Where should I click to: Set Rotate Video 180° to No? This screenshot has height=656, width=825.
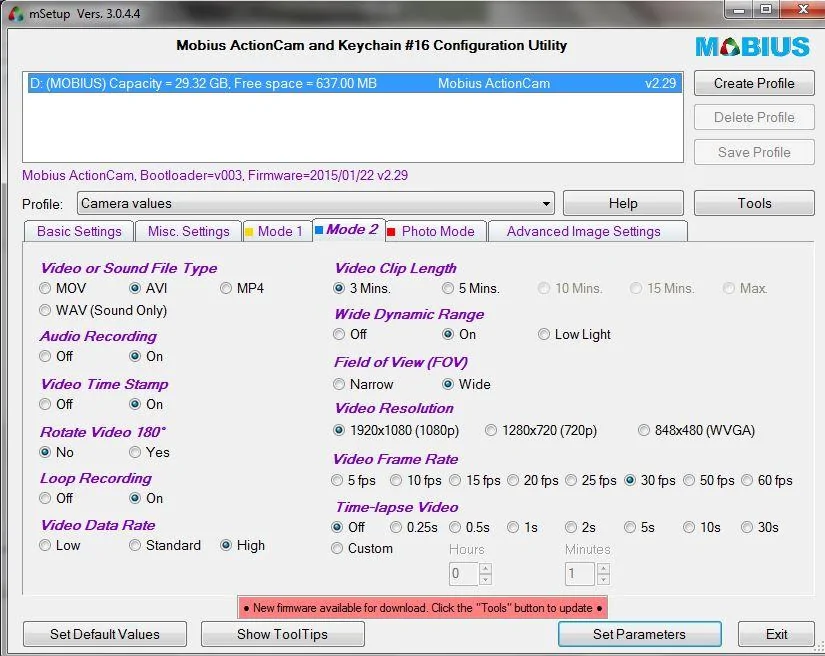coord(56,452)
